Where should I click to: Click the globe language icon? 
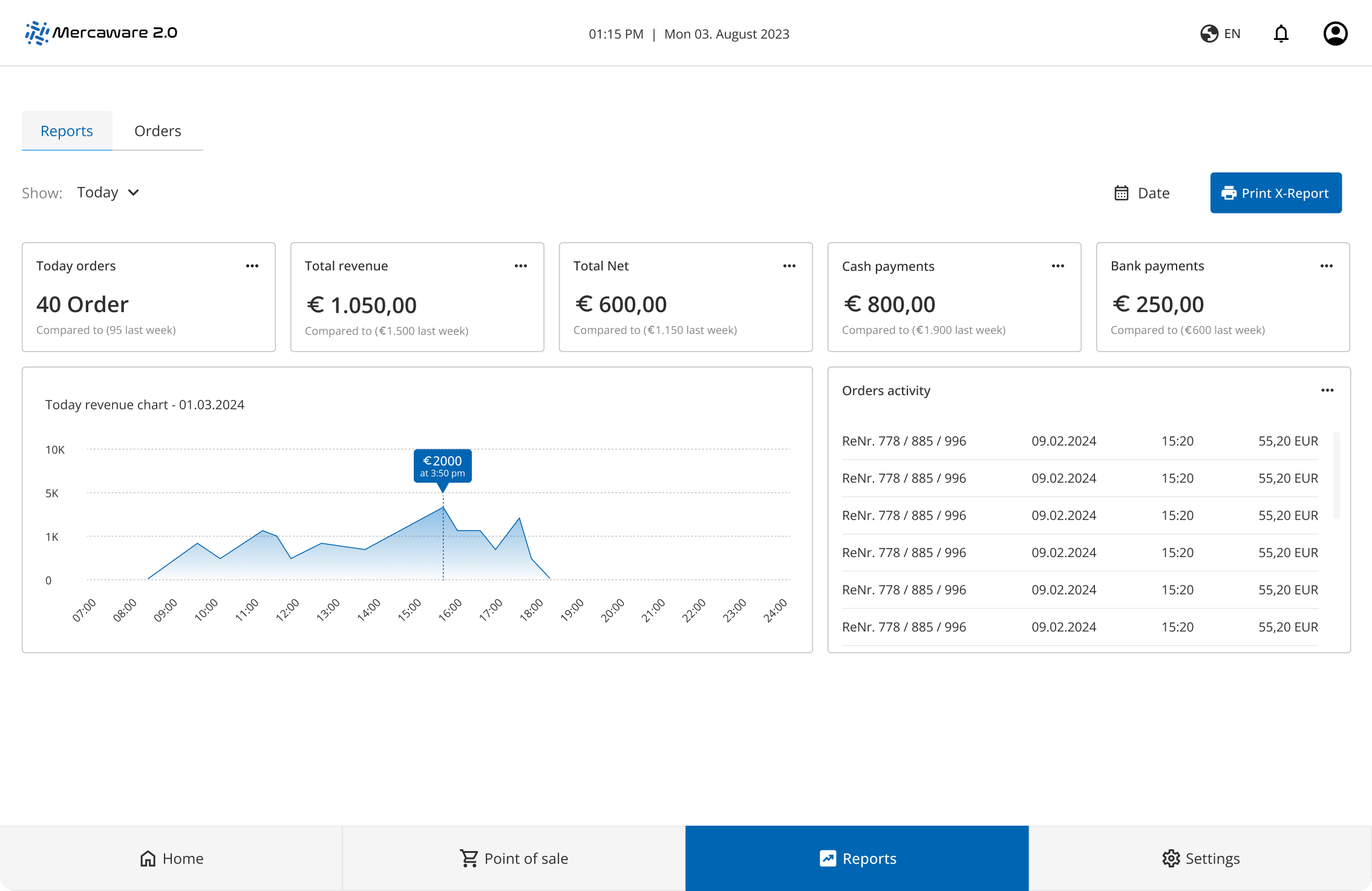[x=1209, y=34]
